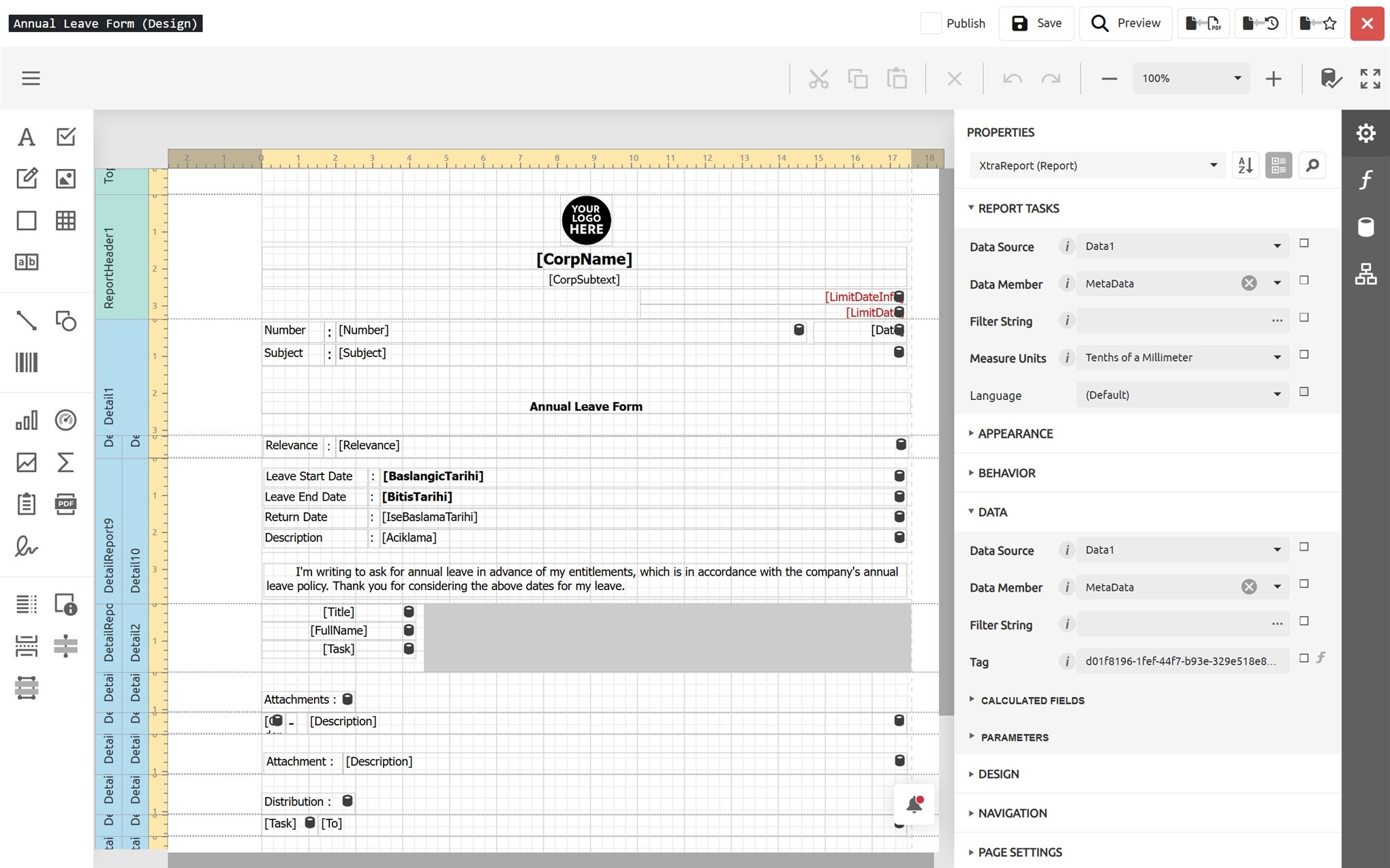This screenshot has height=868, width=1390.
Task: Select the PDF Signature tool
Action: tap(26, 546)
